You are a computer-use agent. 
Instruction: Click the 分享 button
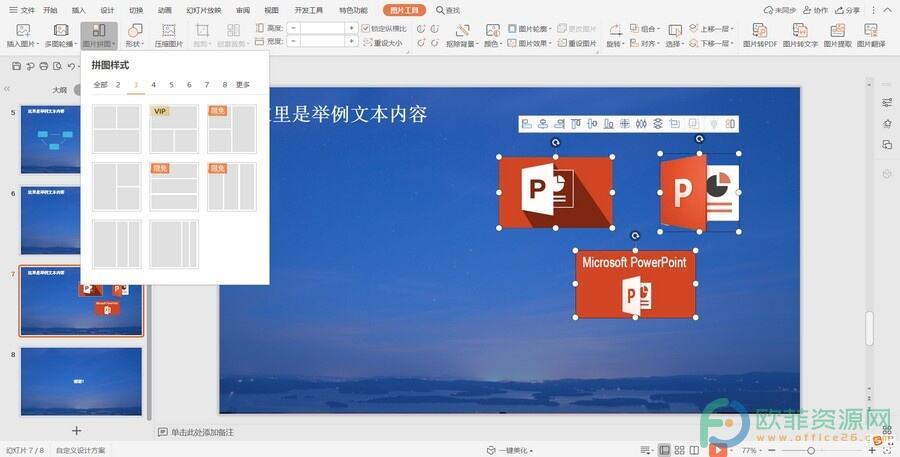pos(848,10)
